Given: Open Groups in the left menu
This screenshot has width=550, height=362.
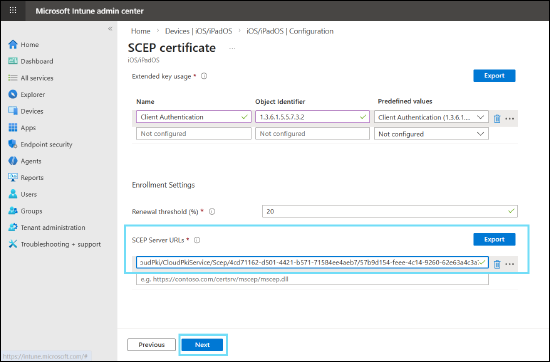Looking at the screenshot, I should [x=31, y=211].
